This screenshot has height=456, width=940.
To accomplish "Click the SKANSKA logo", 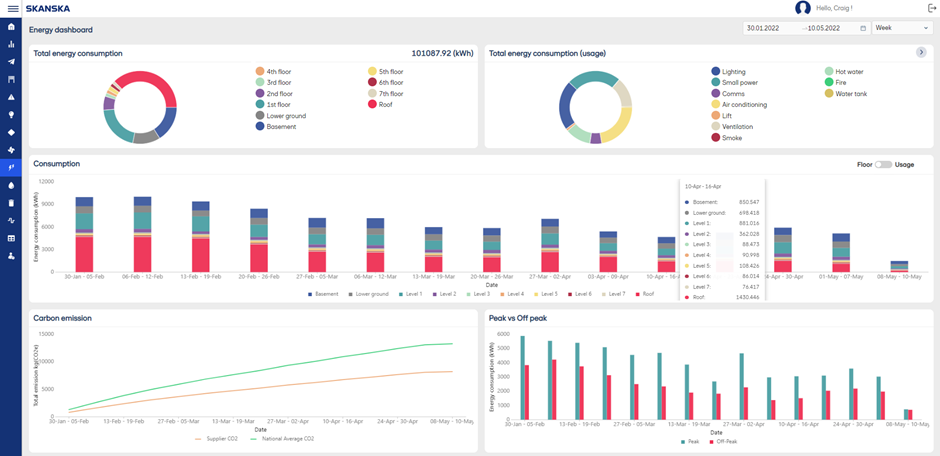I will [x=47, y=8].
